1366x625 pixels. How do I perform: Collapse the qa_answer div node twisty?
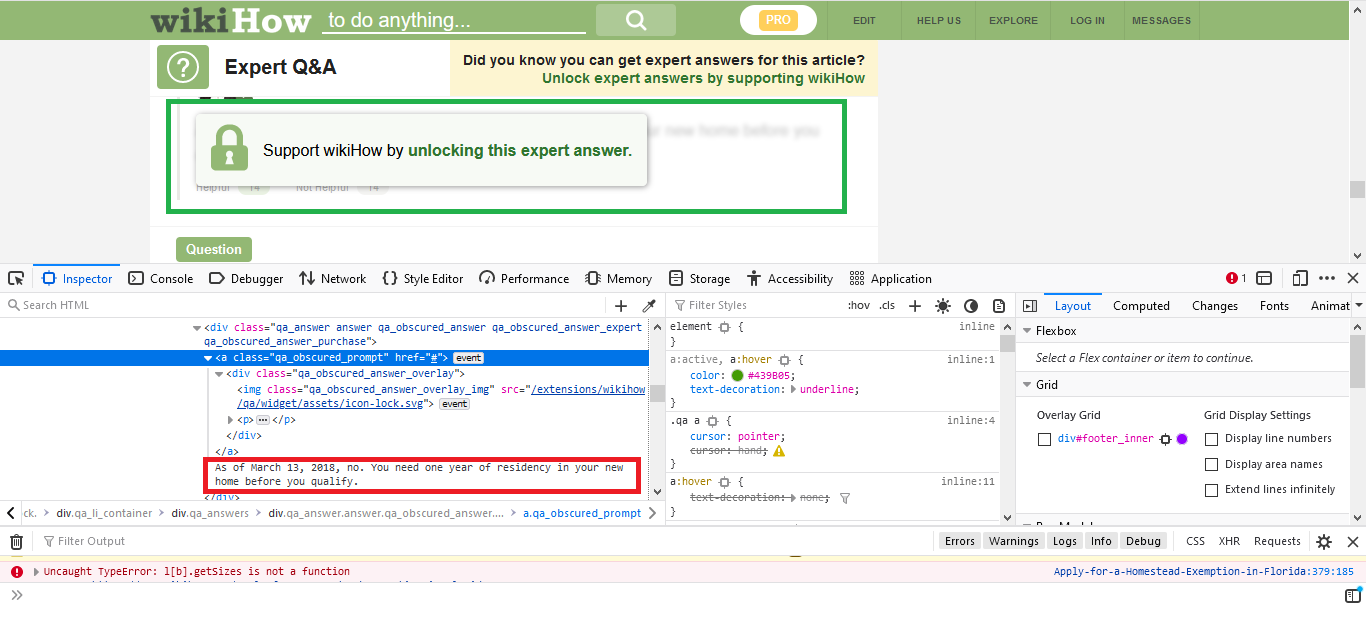click(197, 327)
